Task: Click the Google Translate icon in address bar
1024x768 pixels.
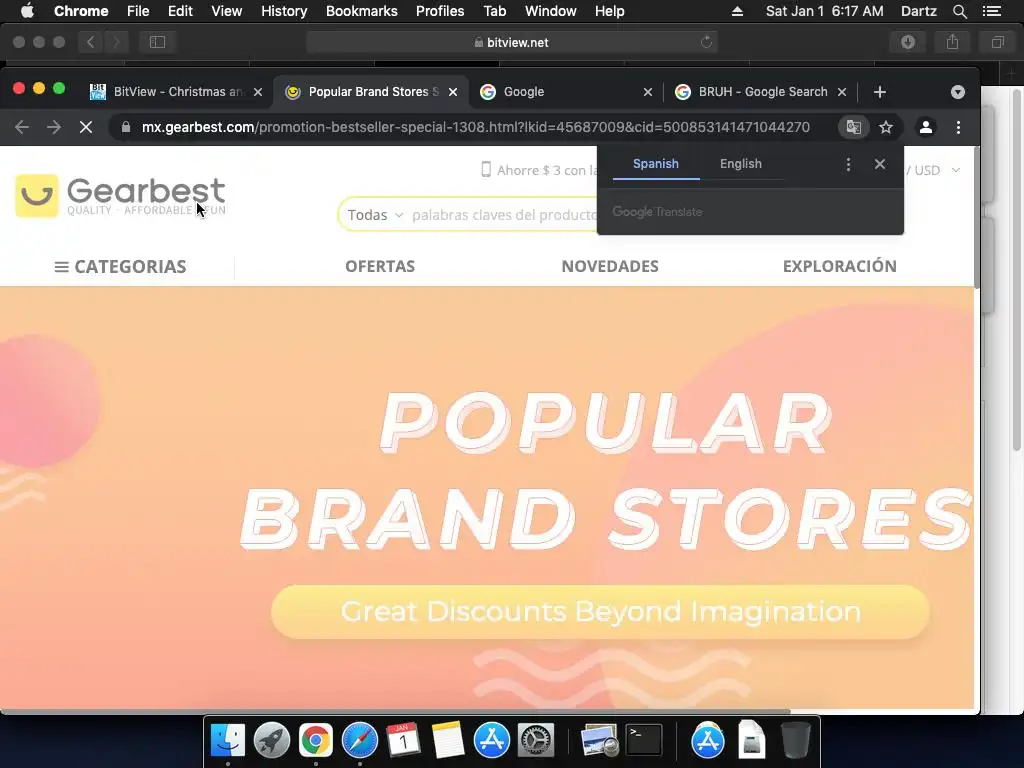Action: 854,127
